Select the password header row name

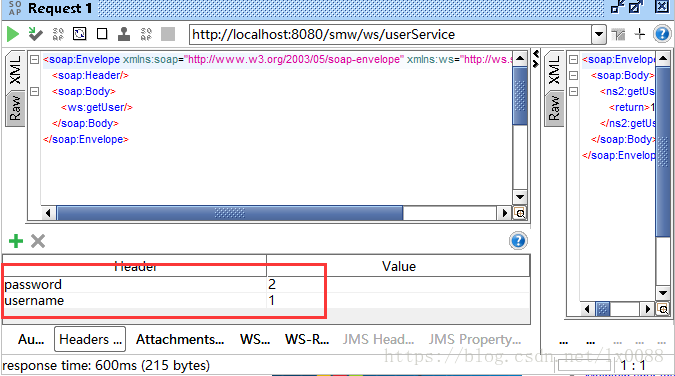[33, 284]
